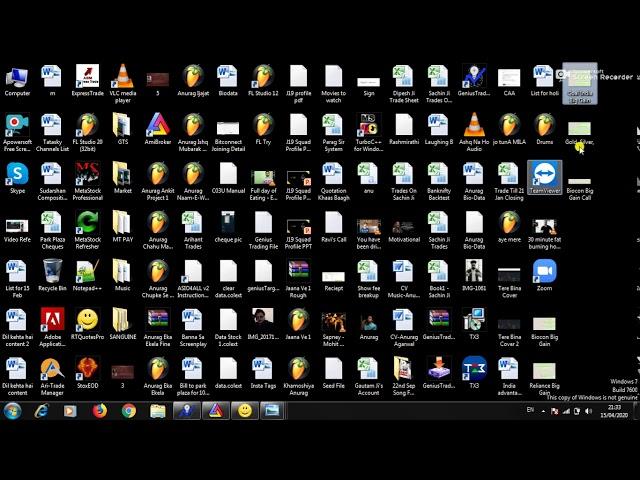Select the Adobe Application shortcut
This screenshot has height=480, width=640.
pos(52,327)
